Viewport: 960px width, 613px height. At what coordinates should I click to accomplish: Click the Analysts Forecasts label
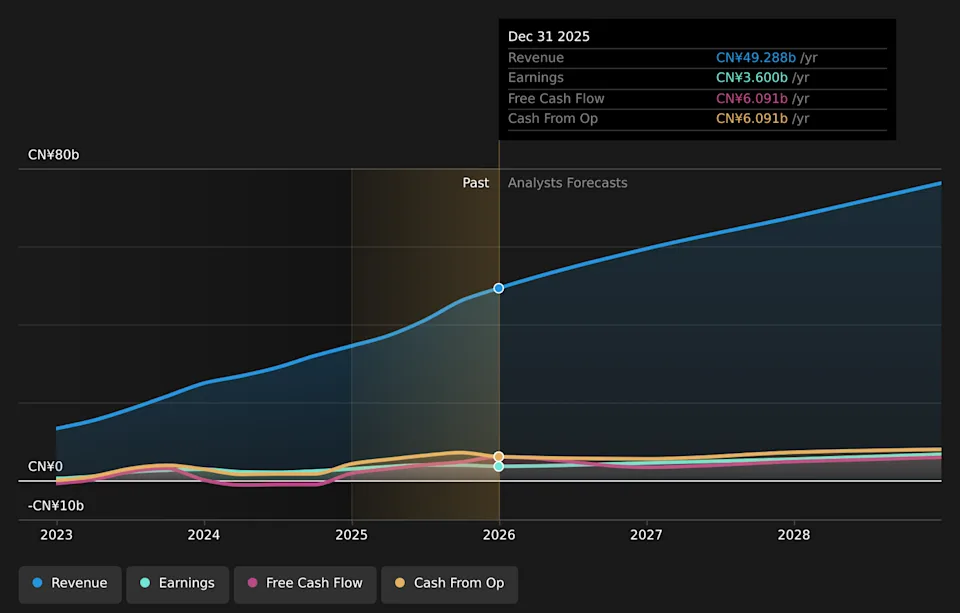click(567, 183)
